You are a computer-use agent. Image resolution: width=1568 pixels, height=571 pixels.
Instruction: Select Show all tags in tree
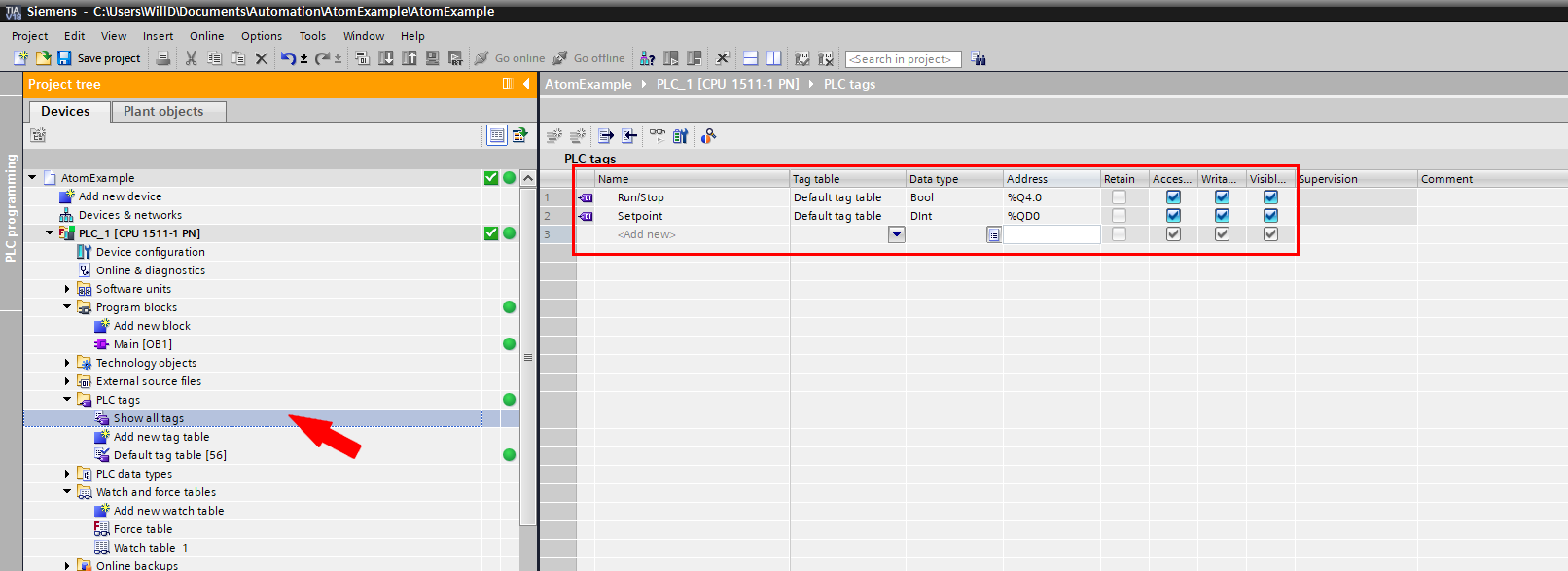[148, 418]
